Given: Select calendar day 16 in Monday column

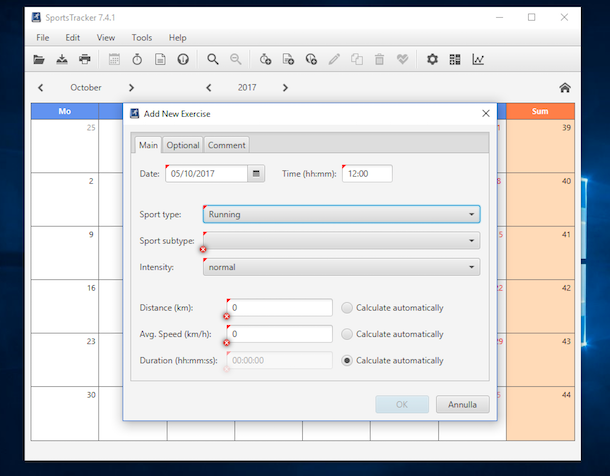Looking at the screenshot, I should coord(65,306).
